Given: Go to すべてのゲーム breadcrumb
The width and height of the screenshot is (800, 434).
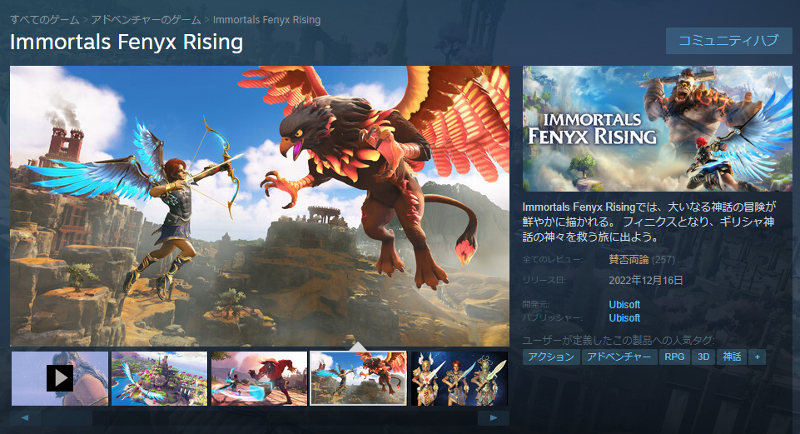Looking at the screenshot, I should click(x=45, y=20).
